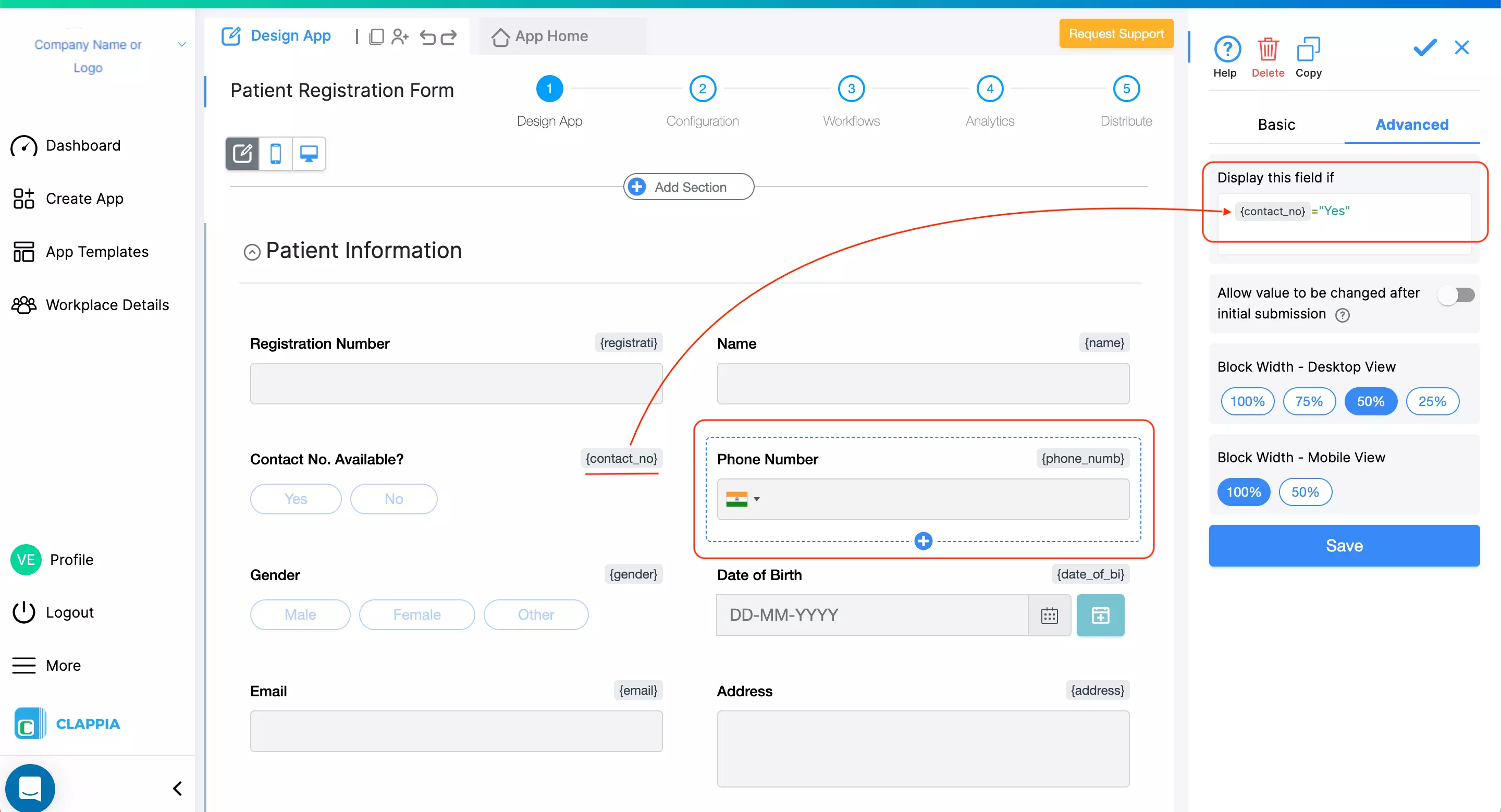The width and height of the screenshot is (1501, 812).
Task: Toggle allow value change after submission
Action: [x=1456, y=296]
